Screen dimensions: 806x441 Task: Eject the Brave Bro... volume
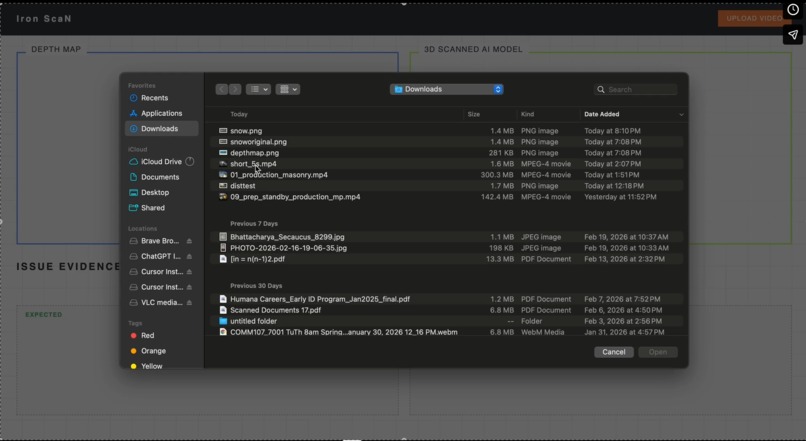pyautogui.click(x=189, y=241)
